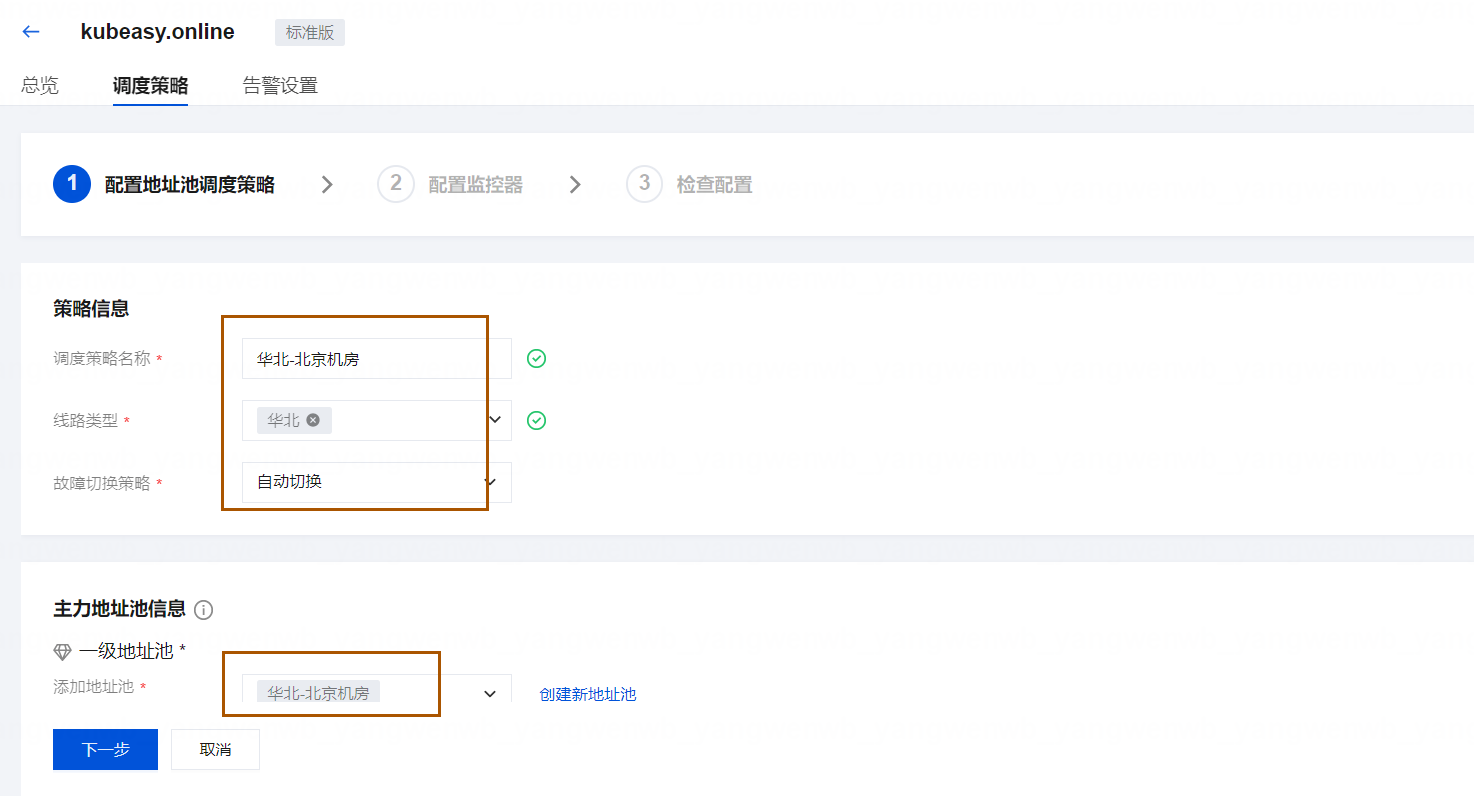Select step 1 circle 配置地址池调度策略

pyautogui.click(x=72, y=184)
